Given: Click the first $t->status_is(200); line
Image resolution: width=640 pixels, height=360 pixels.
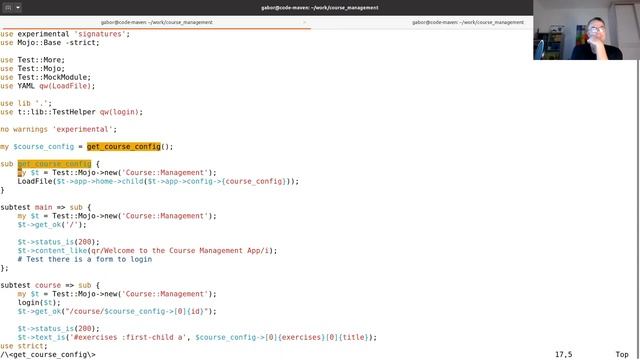Looking at the screenshot, I should tap(58, 242).
